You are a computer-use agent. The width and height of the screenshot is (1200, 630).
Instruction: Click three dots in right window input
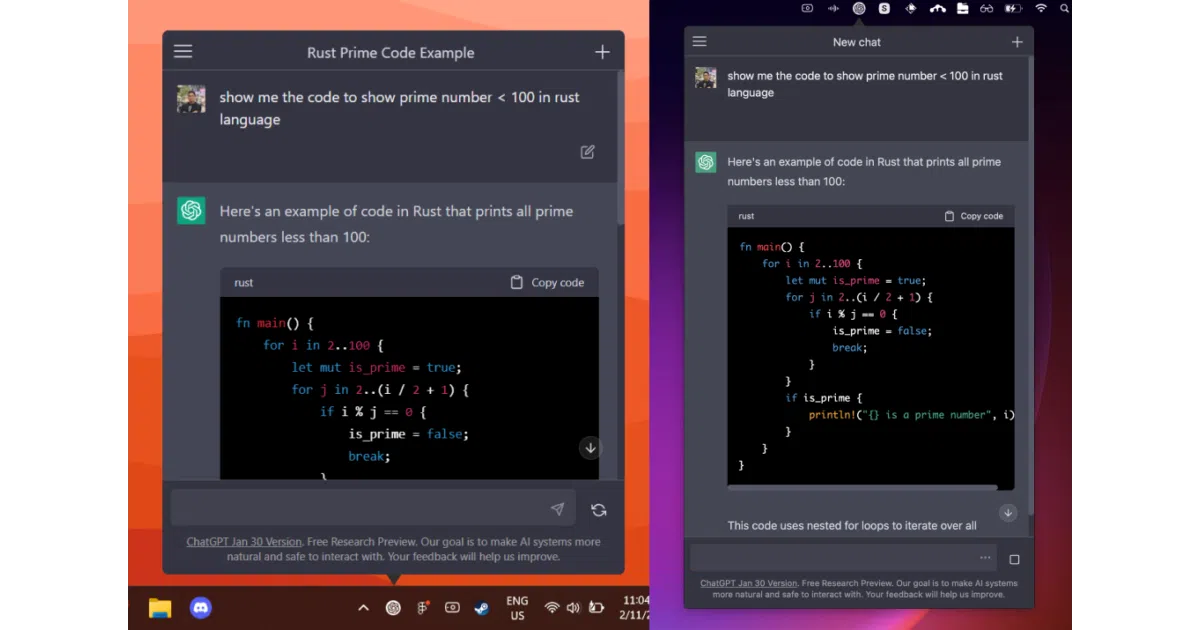tap(986, 558)
